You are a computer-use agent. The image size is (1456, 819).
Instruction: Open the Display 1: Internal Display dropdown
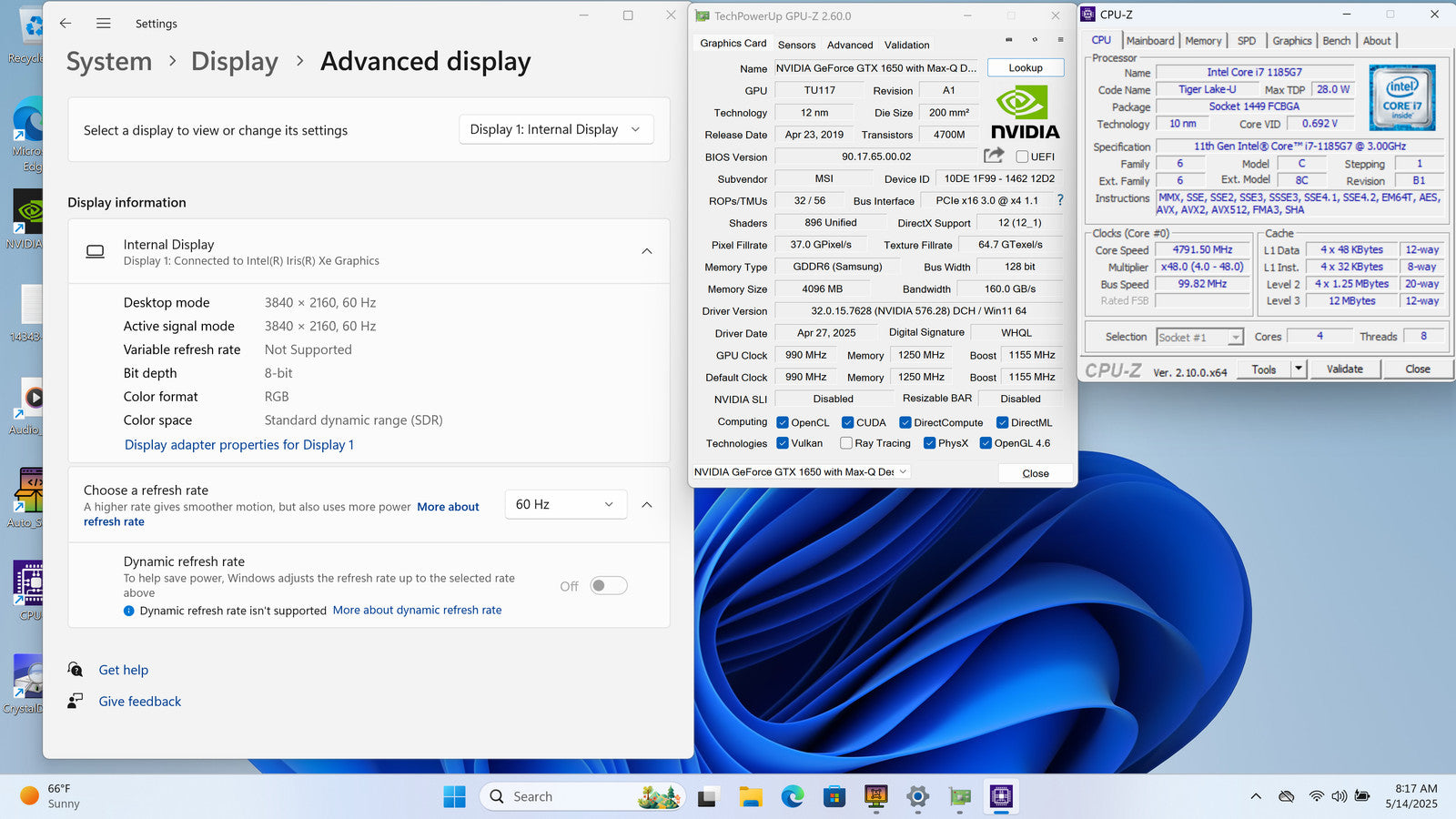point(556,129)
